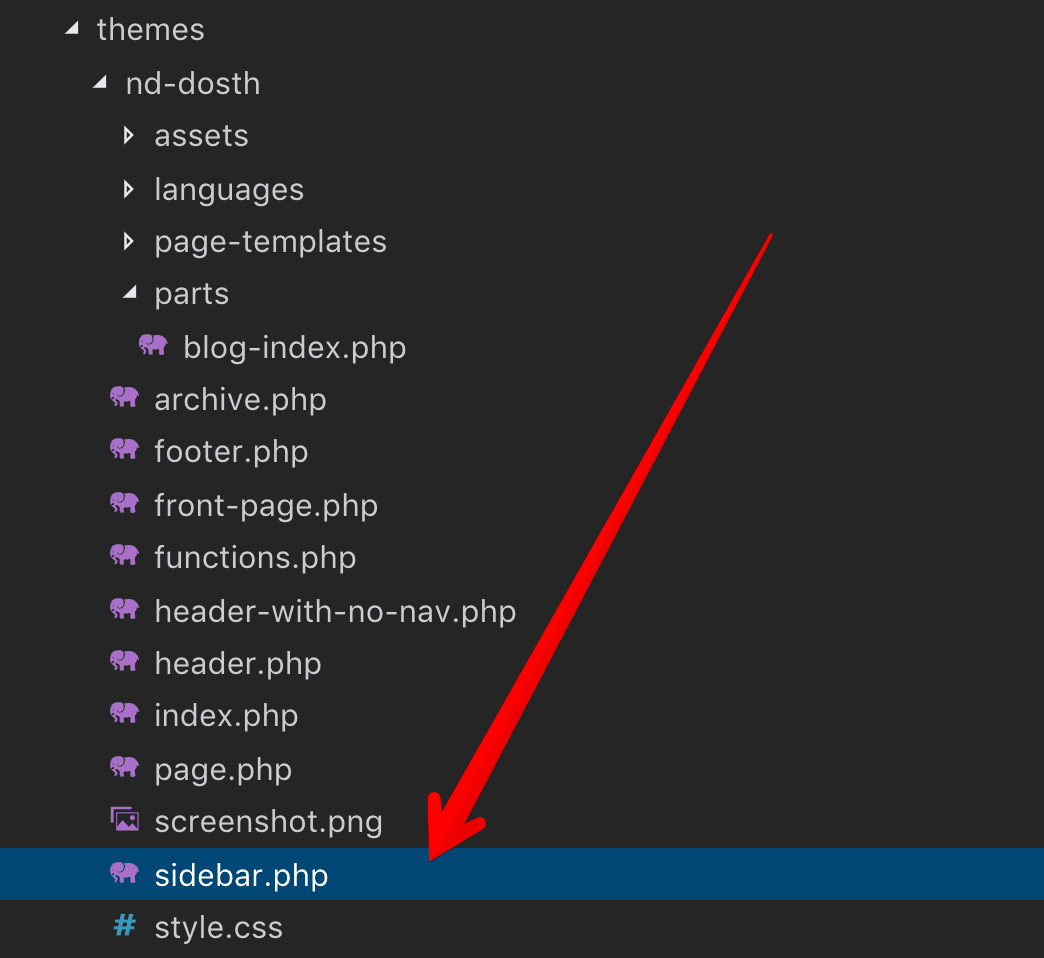Image resolution: width=1044 pixels, height=958 pixels.
Task: Open blog-index.php inside parts folder
Action: [295, 346]
